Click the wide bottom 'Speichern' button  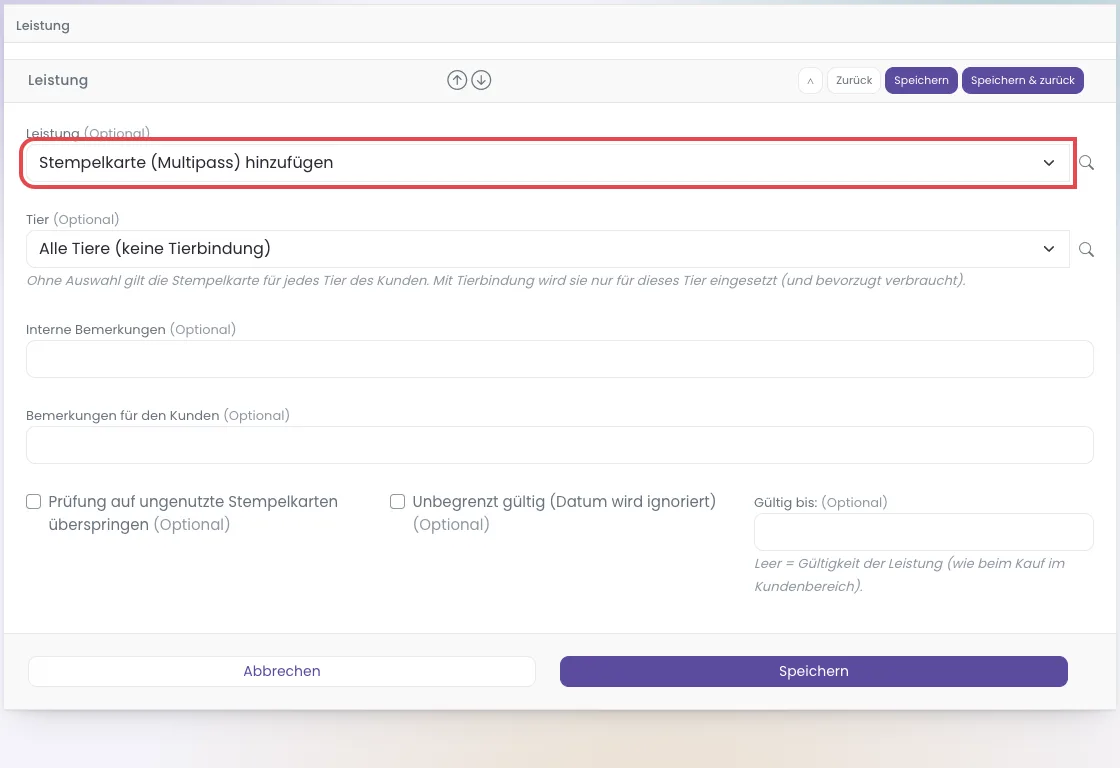[814, 672]
